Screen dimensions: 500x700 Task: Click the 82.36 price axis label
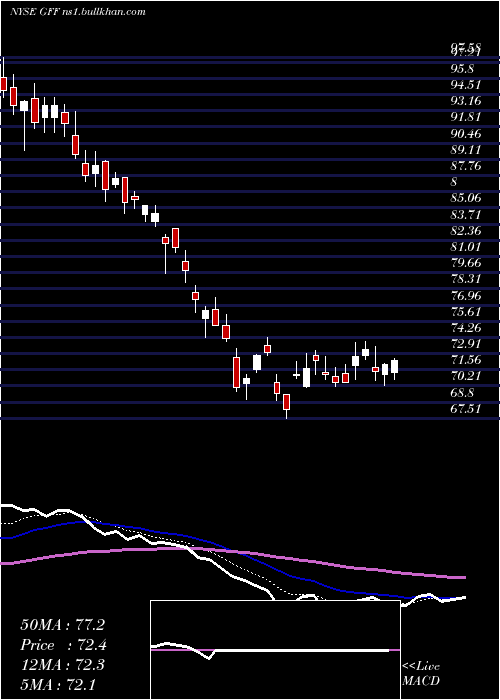(x=466, y=230)
